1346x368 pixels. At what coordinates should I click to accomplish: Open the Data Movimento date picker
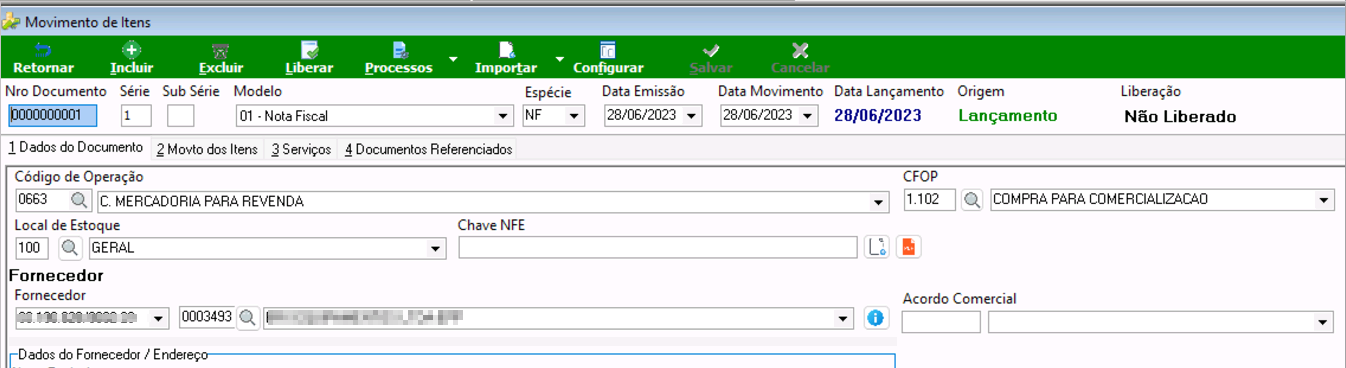click(808, 115)
